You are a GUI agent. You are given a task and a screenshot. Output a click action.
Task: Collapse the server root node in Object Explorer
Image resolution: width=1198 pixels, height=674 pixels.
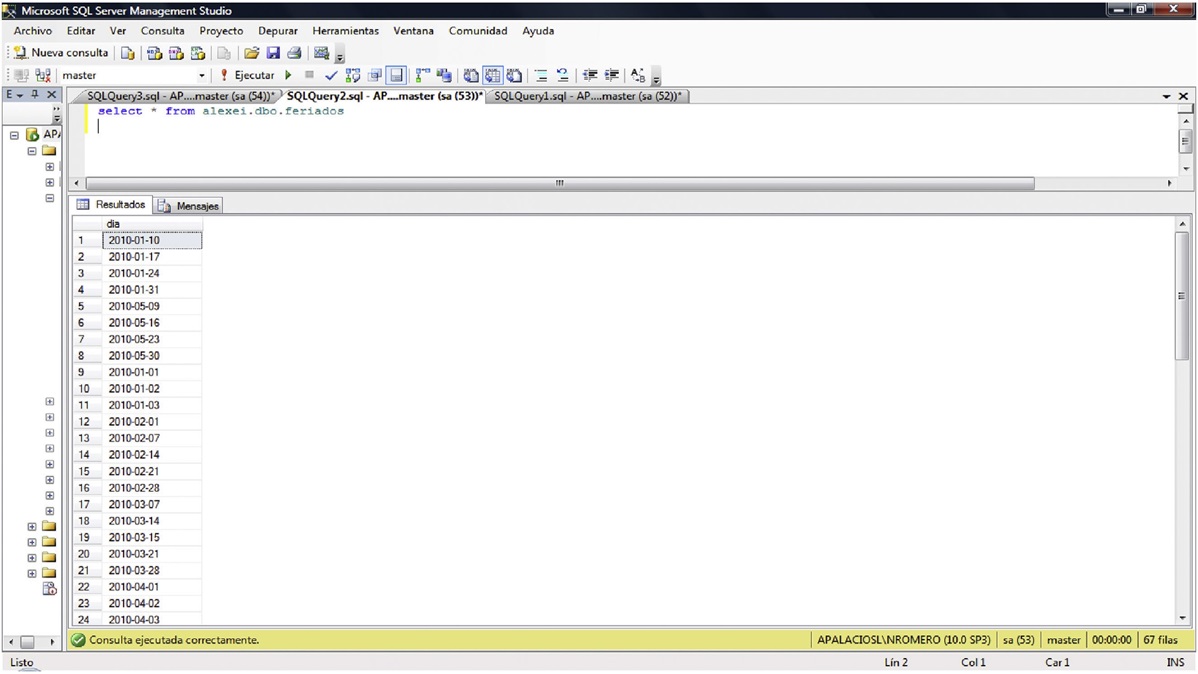(15, 135)
